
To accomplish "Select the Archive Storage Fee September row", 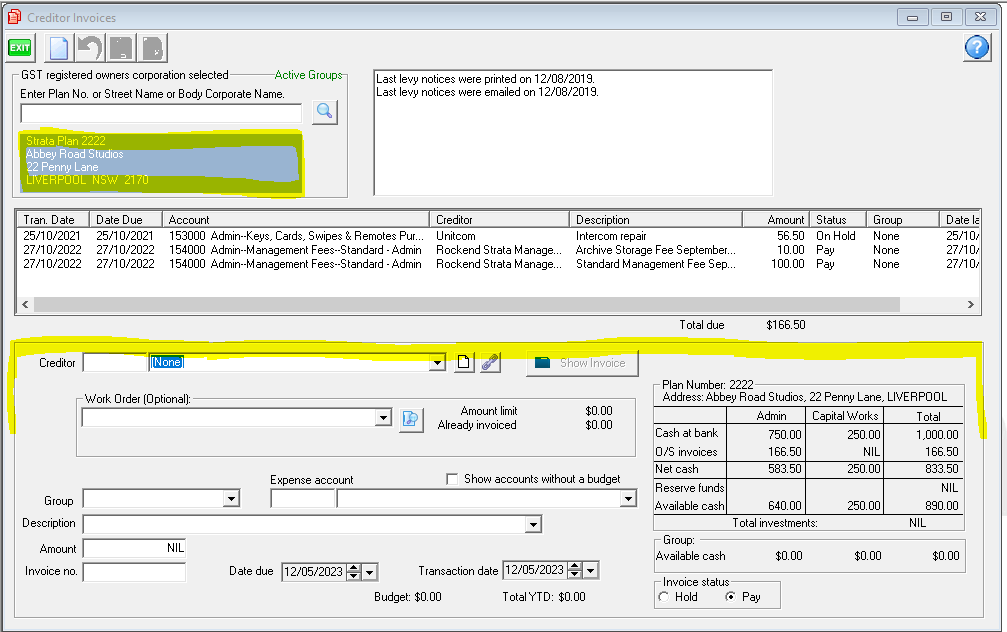I will click(498, 250).
